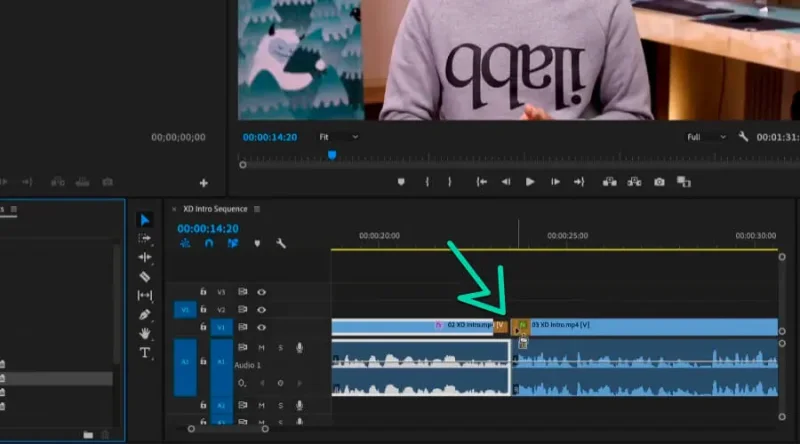The height and width of the screenshot is (444, 800).
Task: Choose the Track Select Forward tool
Action: point(145,238)
